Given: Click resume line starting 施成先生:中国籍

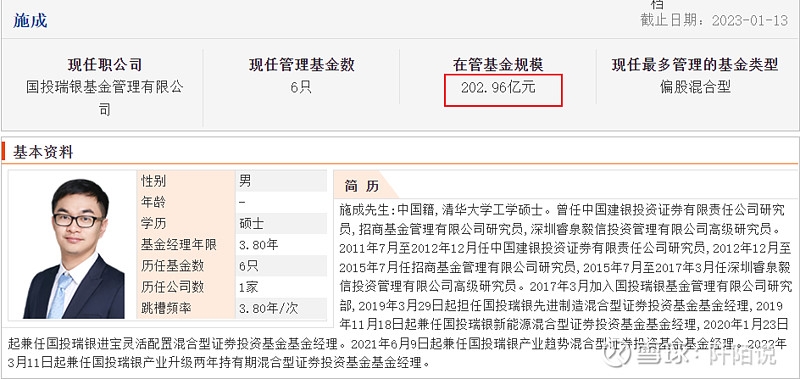Looking at the screenshot, I should tap(561, 210).
